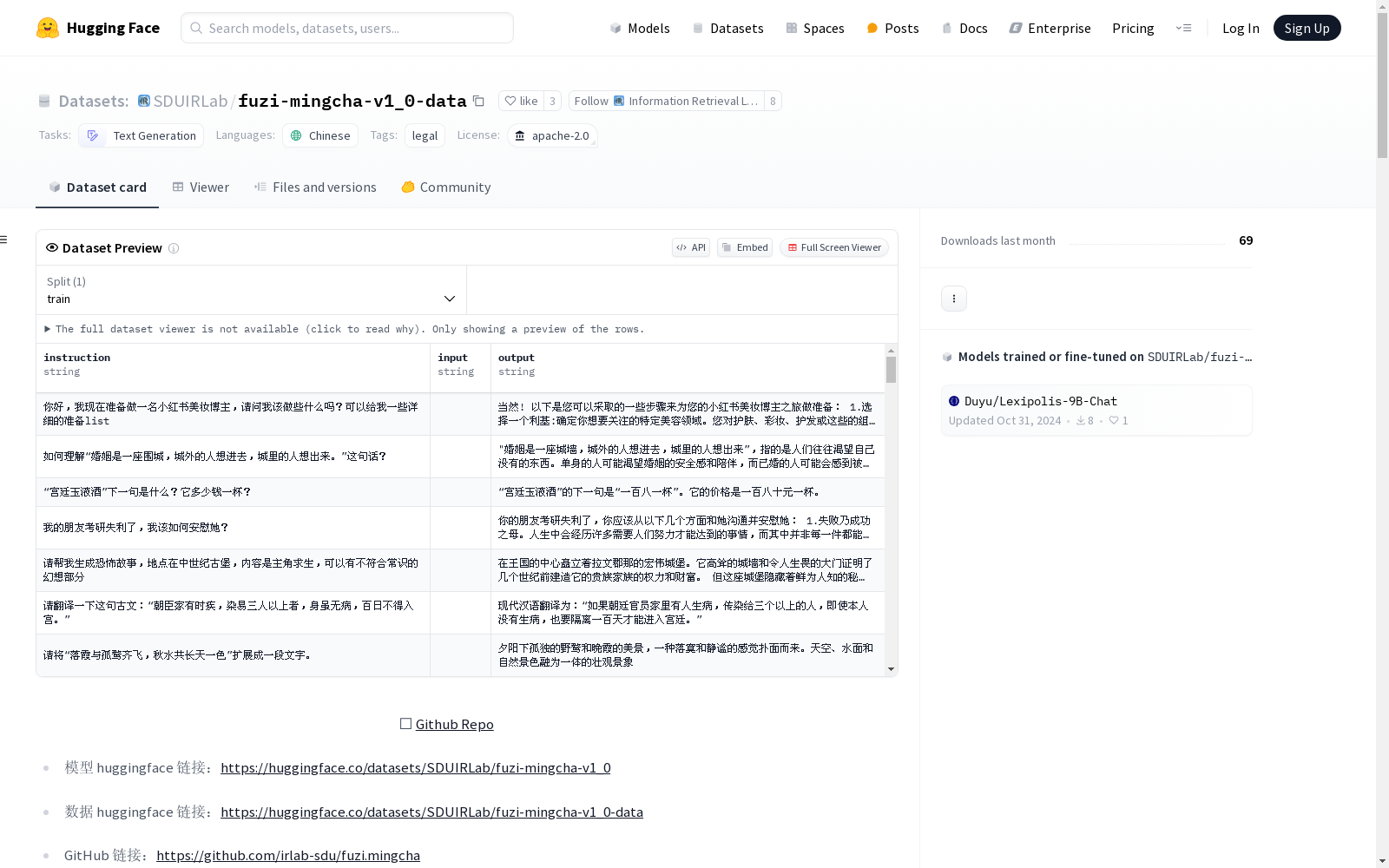This screenshot has height=868, width=1389.
Task: Click the instruction cell about 婚姻是一座围城
Action: (233, 457)
